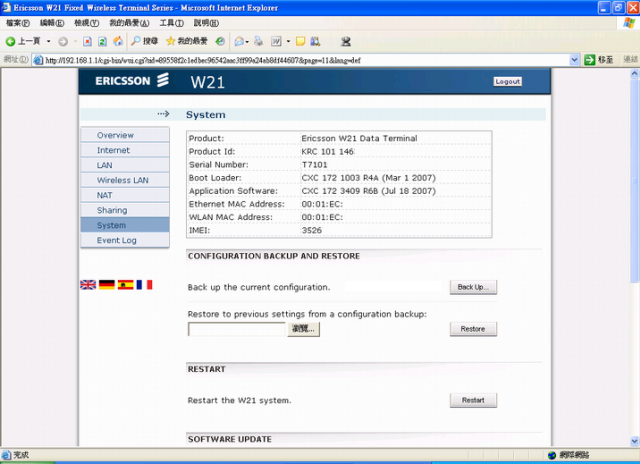640x464 pixels.
Task: Click the 'Ericsson W21 Data Terminal' product value
Action: point(359,138)
